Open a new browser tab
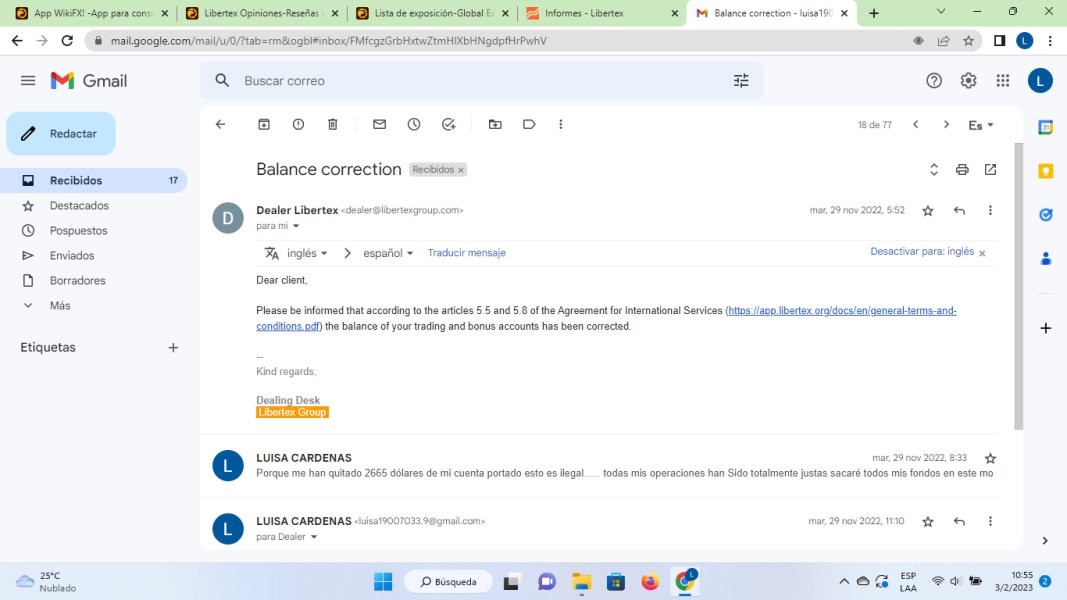Screen dimensions: 1067x600 click(x=874, y=13)
